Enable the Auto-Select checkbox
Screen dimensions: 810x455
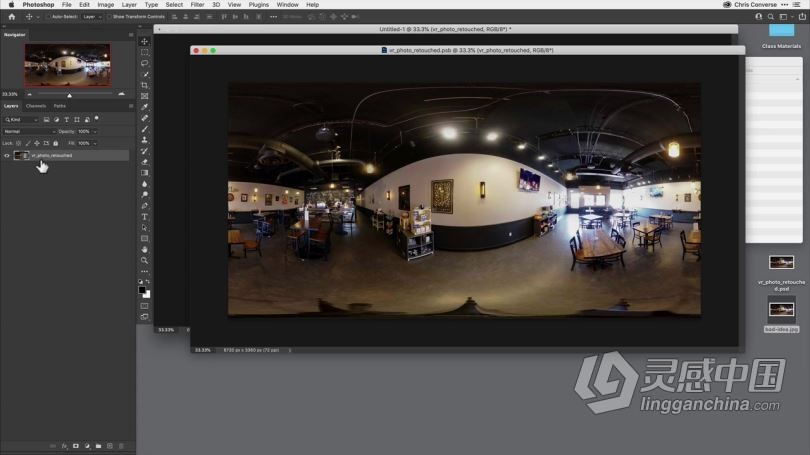click(x=48, y=17)
